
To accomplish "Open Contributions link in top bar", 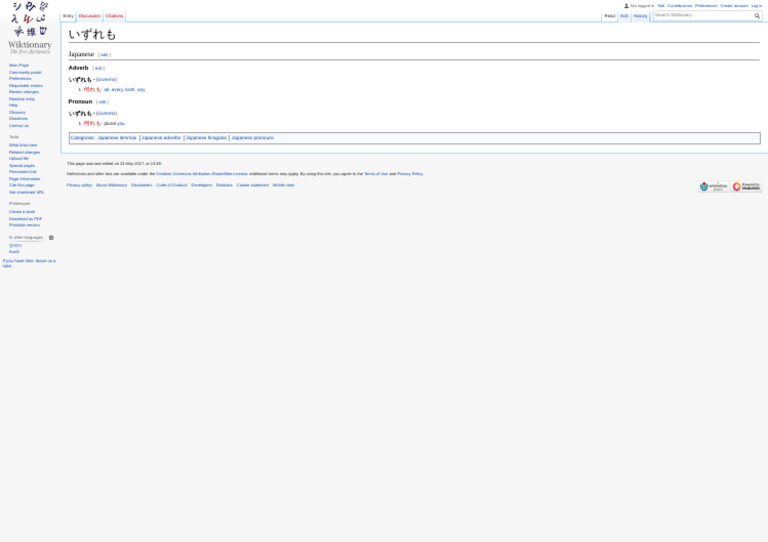I will [x=680, y=6].
